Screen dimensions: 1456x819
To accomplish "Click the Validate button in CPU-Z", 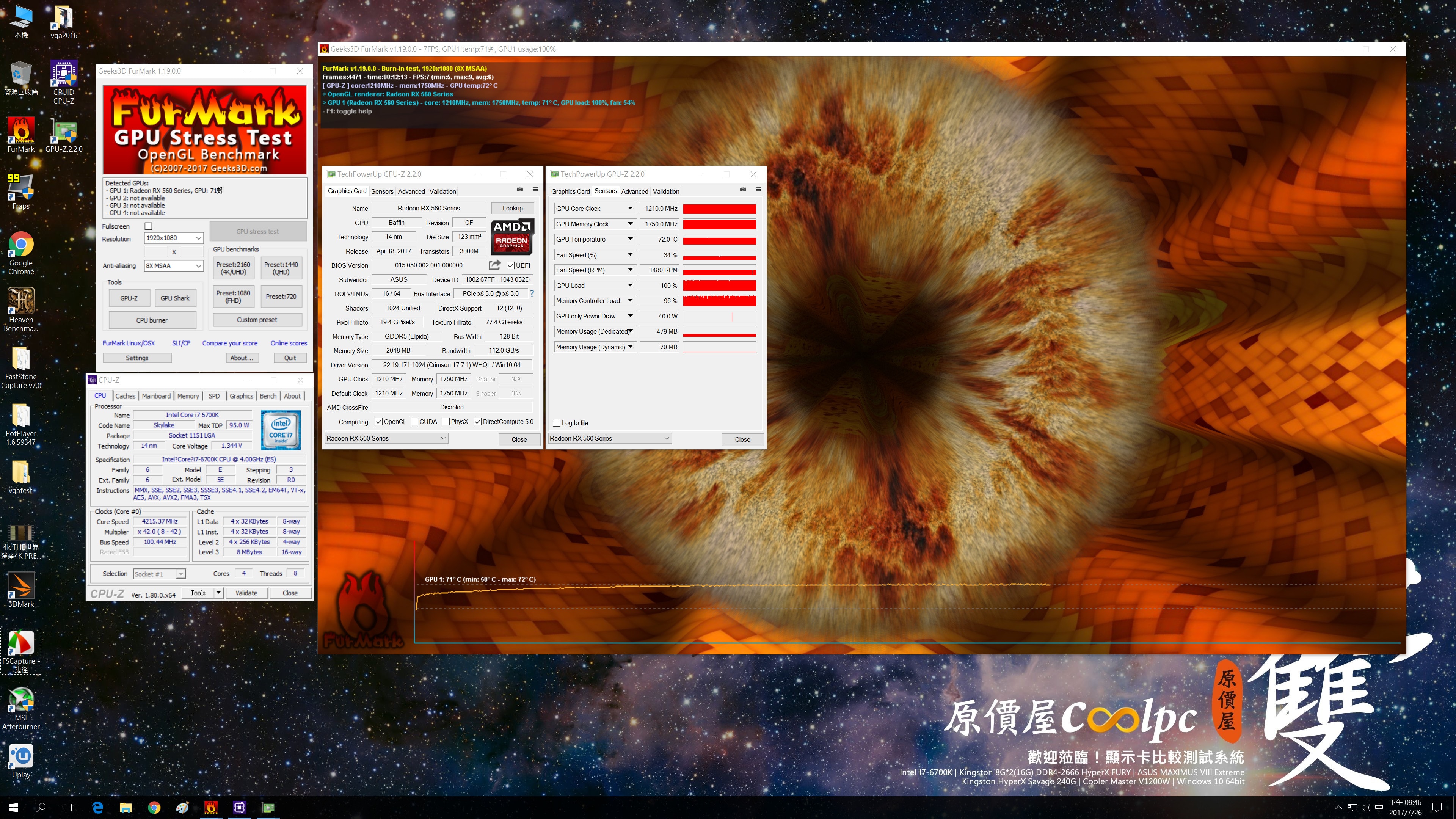I will coord(246,593).
